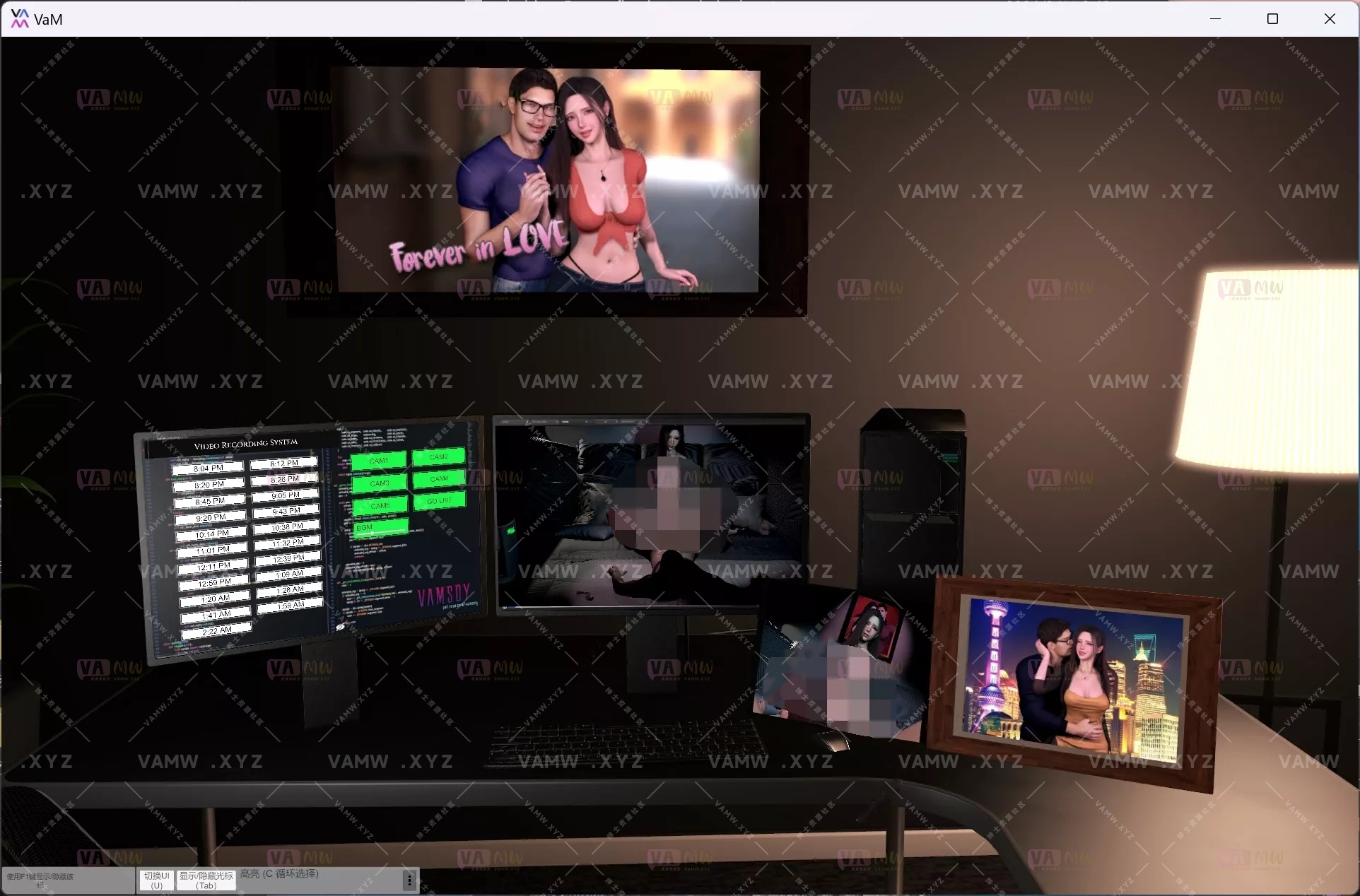Screen dimensions: 1360x896
Task: Select the CAM1 camera feed
Action: (x=379, y=461)
